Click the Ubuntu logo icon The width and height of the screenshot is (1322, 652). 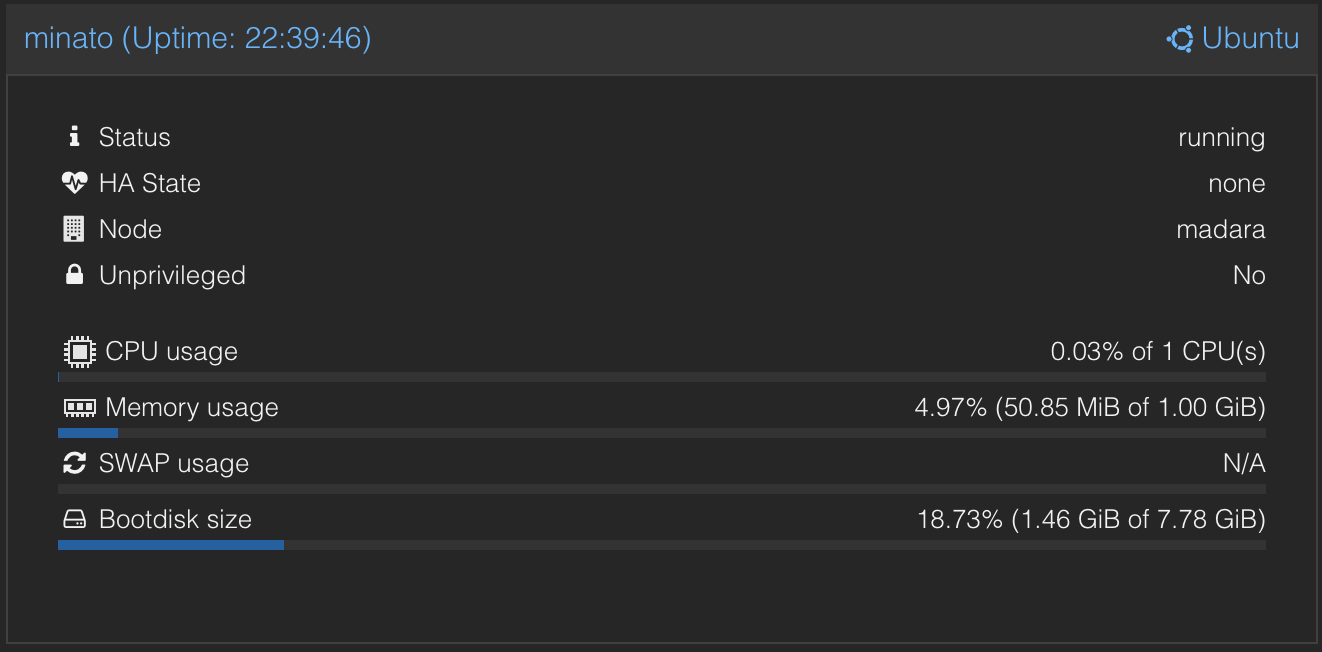click(x=1180, y=39)
